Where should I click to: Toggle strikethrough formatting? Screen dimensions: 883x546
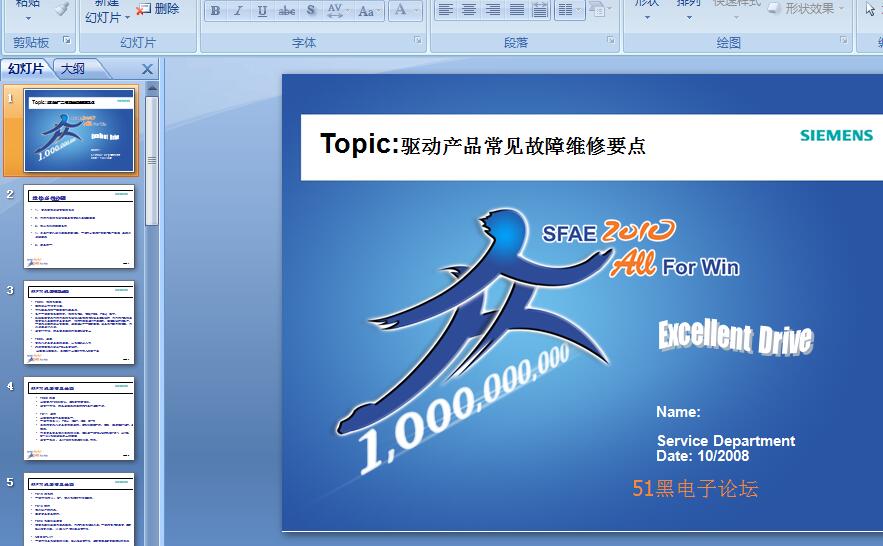tap(287, 11)
